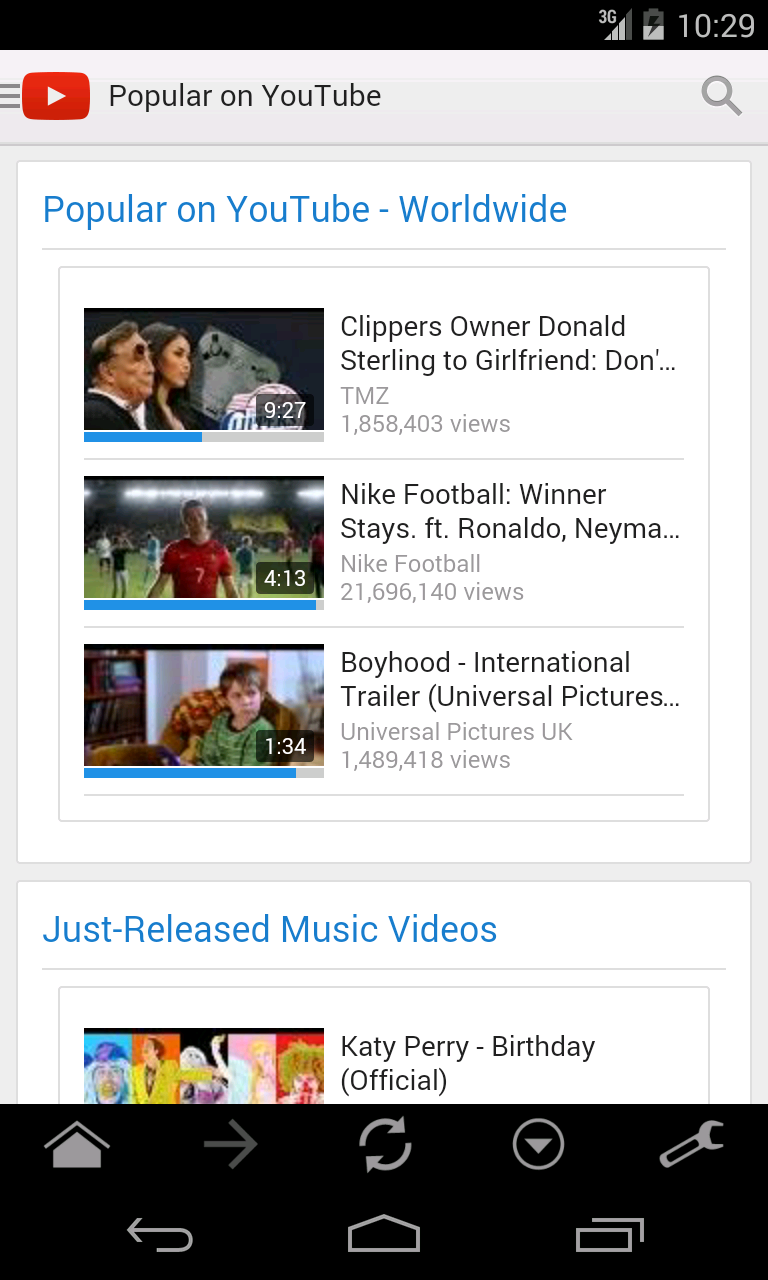
Task: Tap 'Popular on YouTube' header title
Action: click(x=245, y=96)
